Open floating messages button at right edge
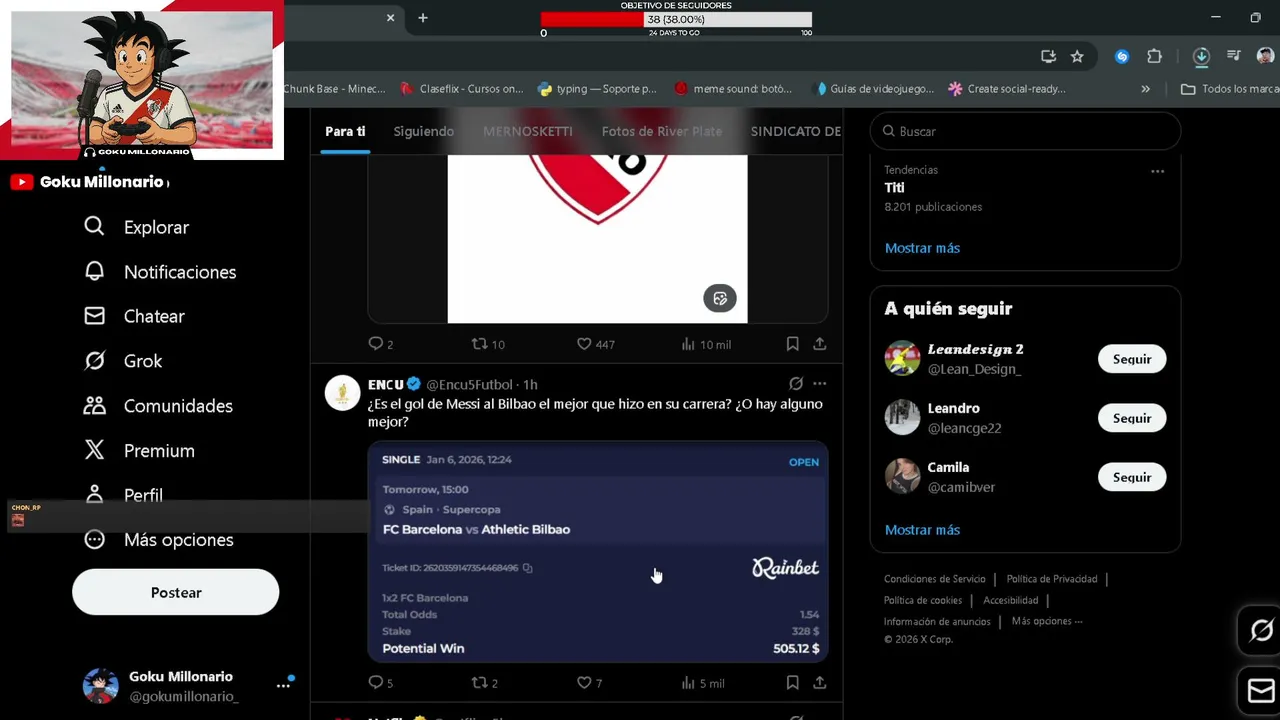Viewport: 1280px width, 720px height. tap(1261, 690)
